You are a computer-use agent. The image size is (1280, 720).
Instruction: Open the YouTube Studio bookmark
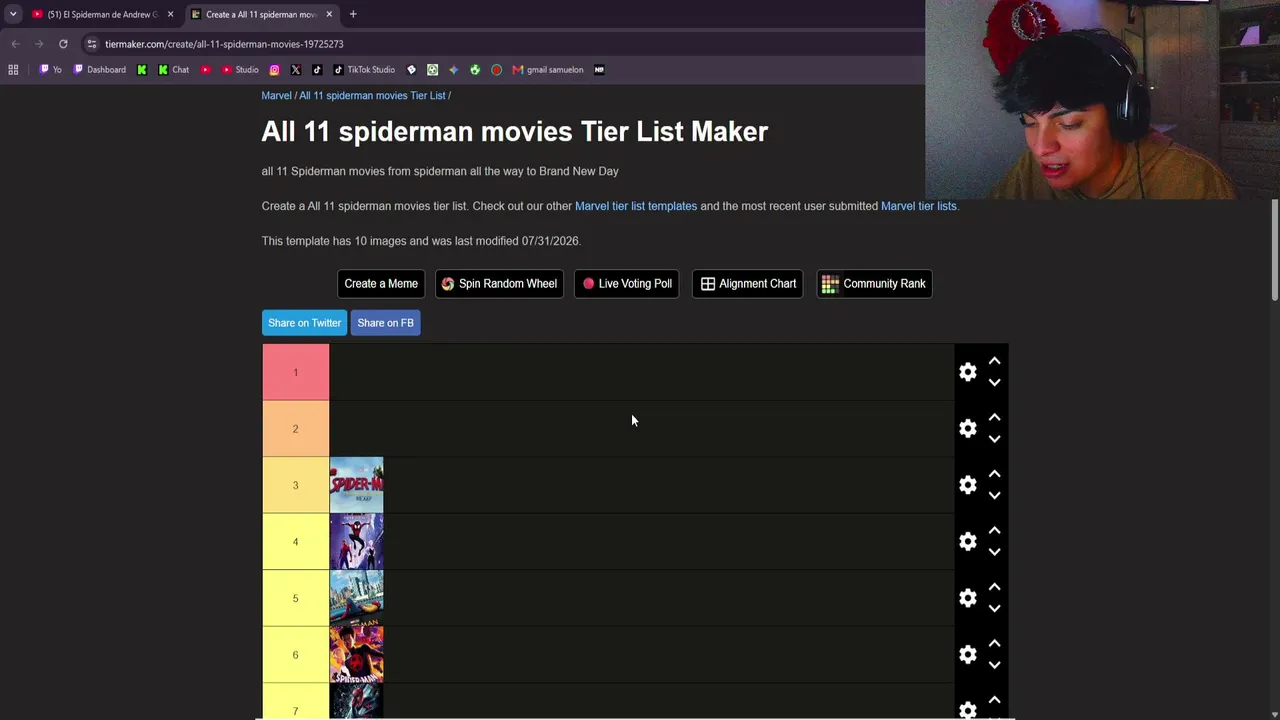tap(240, 70)
